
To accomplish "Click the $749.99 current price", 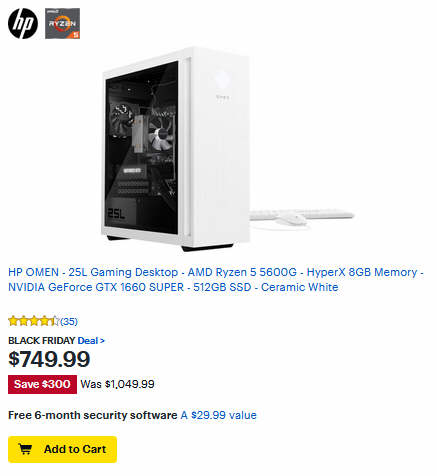I will point(49,359).
